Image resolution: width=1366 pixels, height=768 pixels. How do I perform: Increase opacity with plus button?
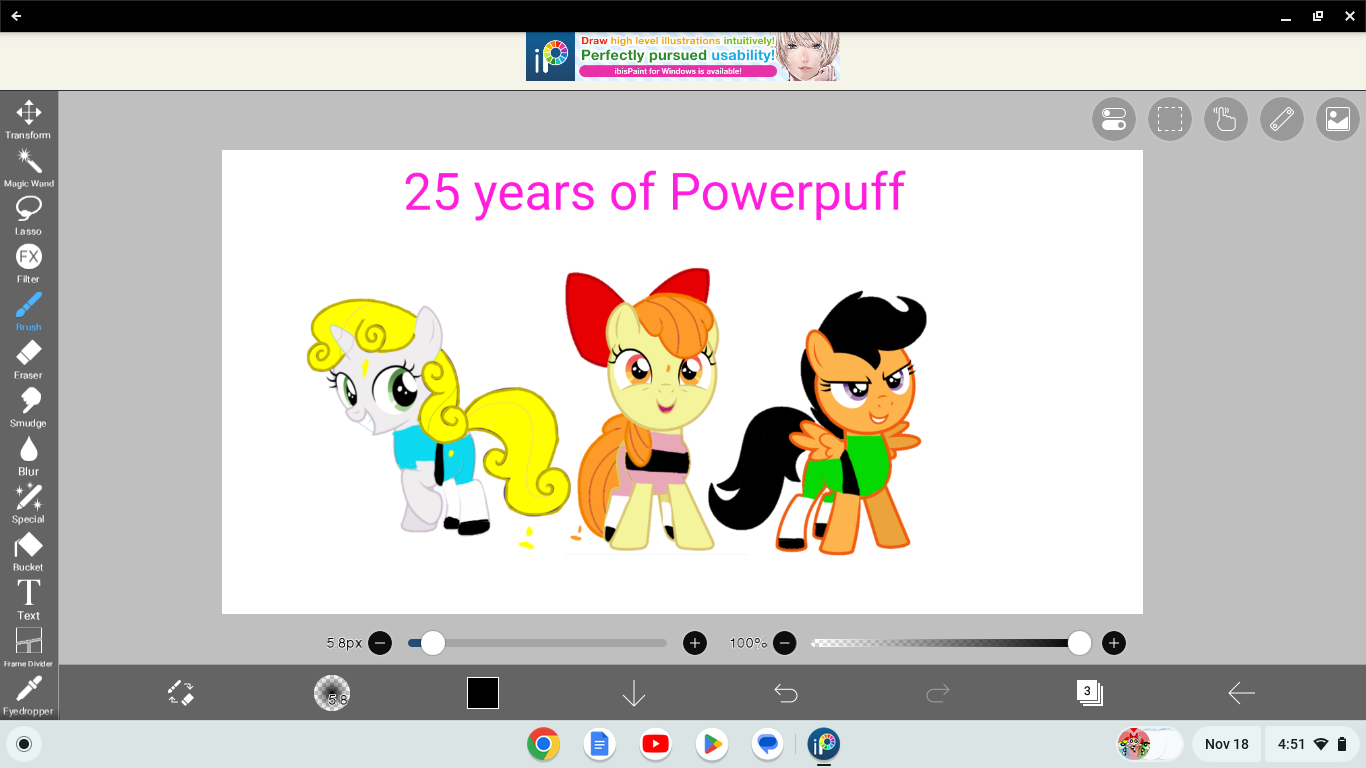(1114, 643)
